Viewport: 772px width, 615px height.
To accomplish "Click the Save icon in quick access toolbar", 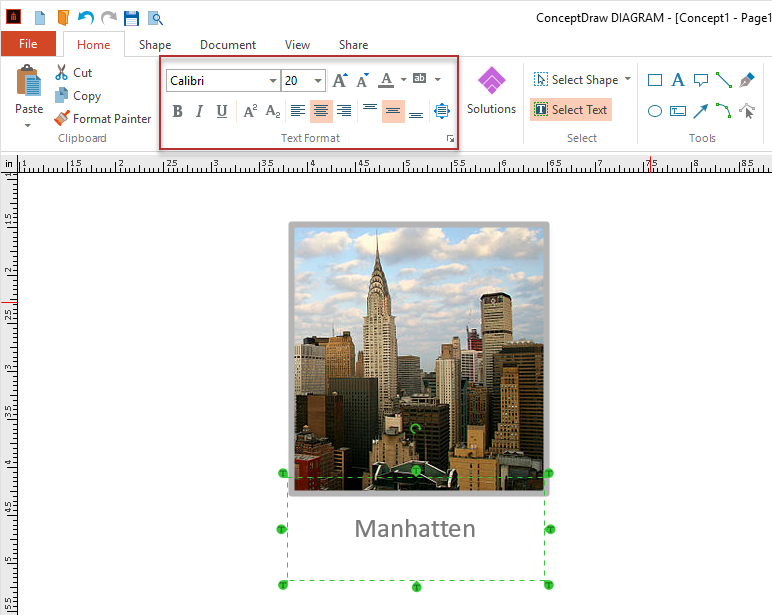I will click(x=131, y=18).
